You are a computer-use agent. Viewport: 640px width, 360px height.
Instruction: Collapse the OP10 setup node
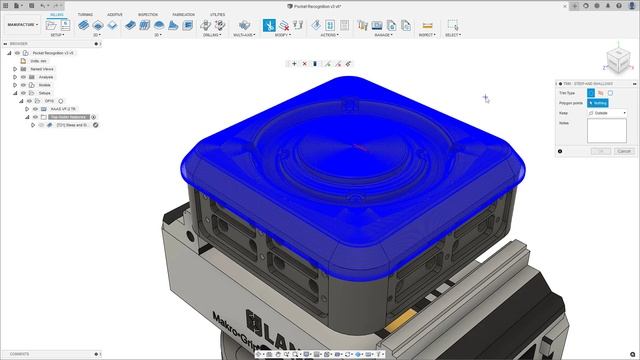21,101
